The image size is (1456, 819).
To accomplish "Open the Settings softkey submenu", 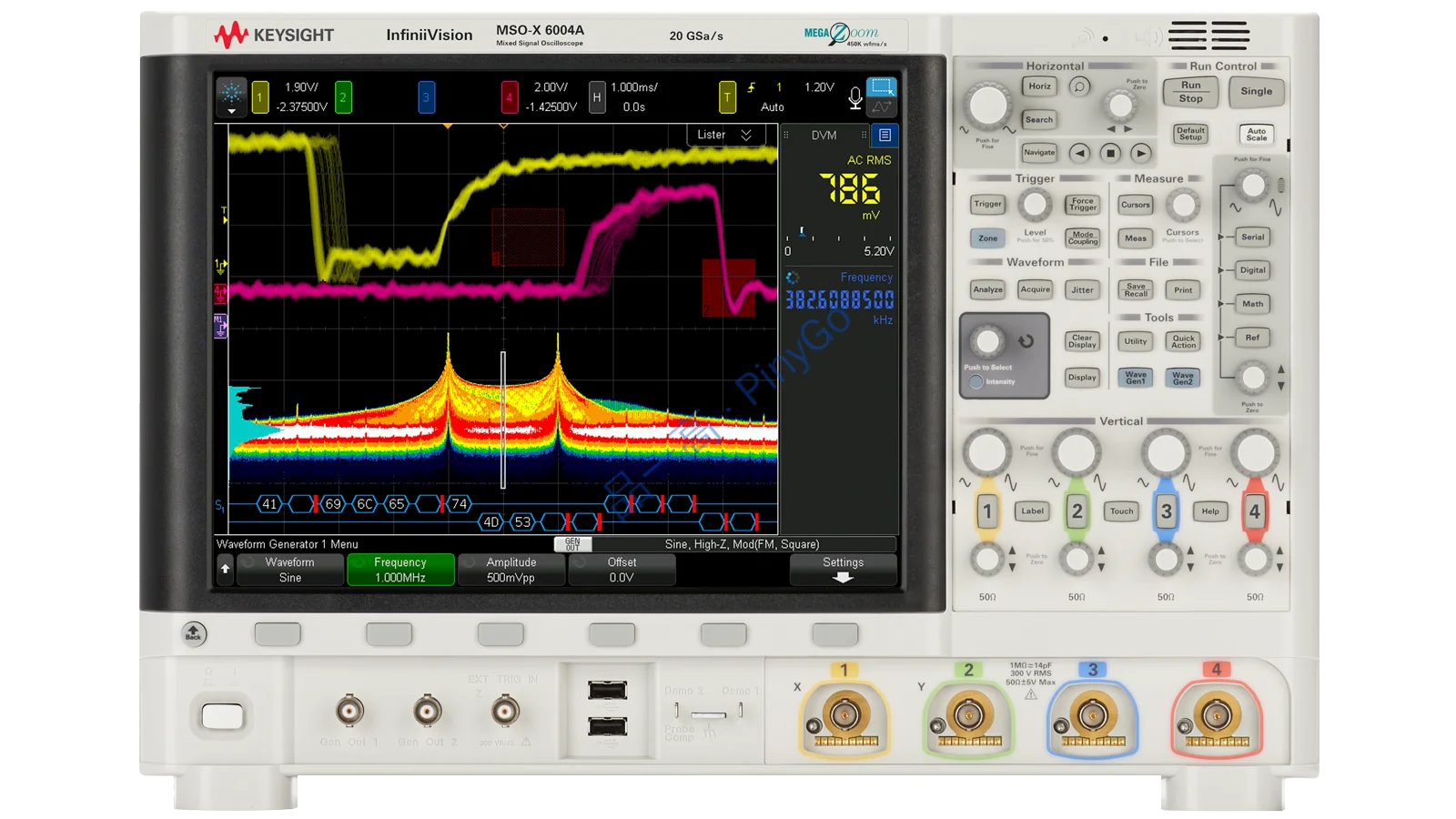I will tap(843, 570).
